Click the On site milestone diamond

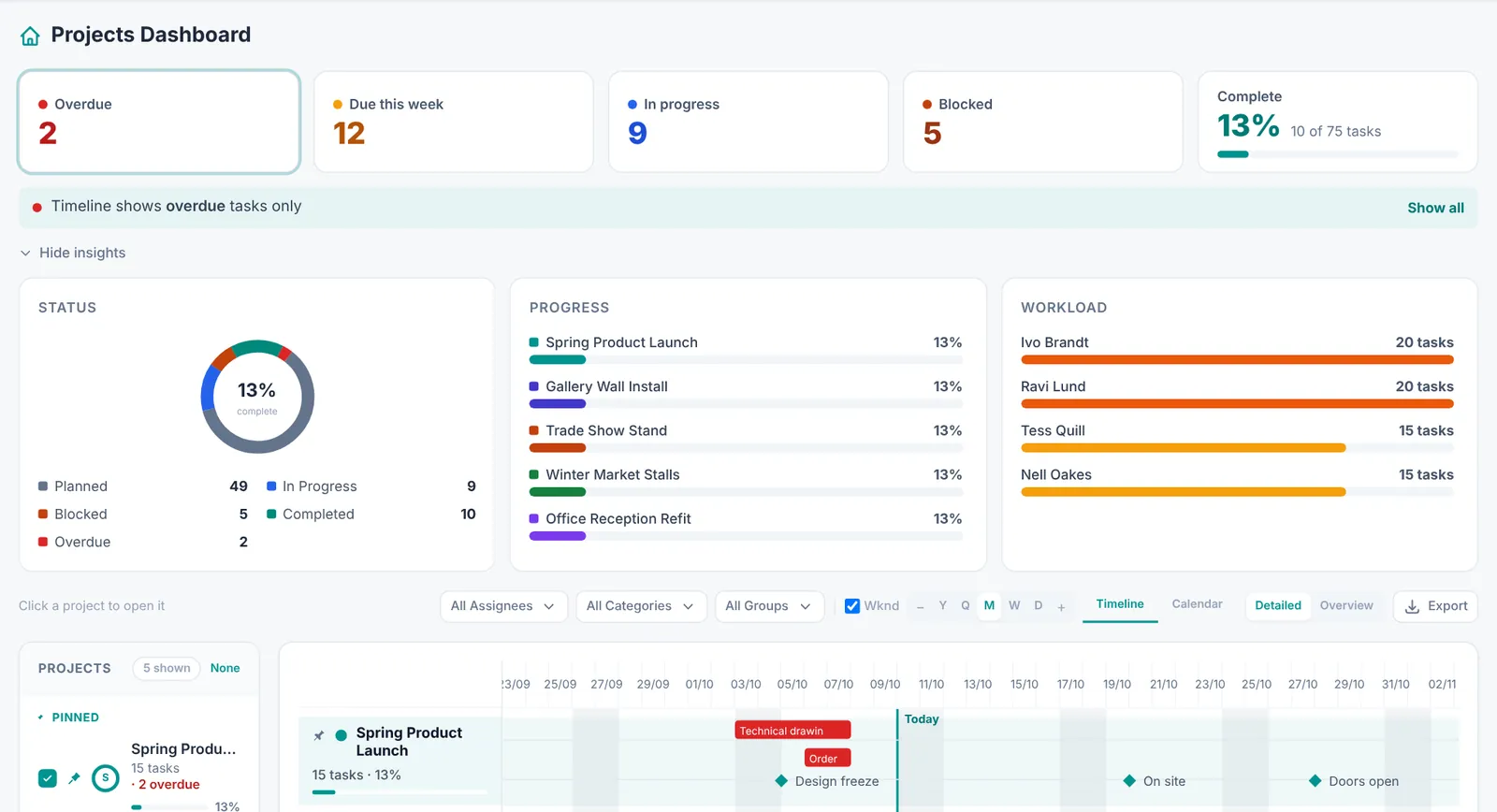coord(1129,780)
